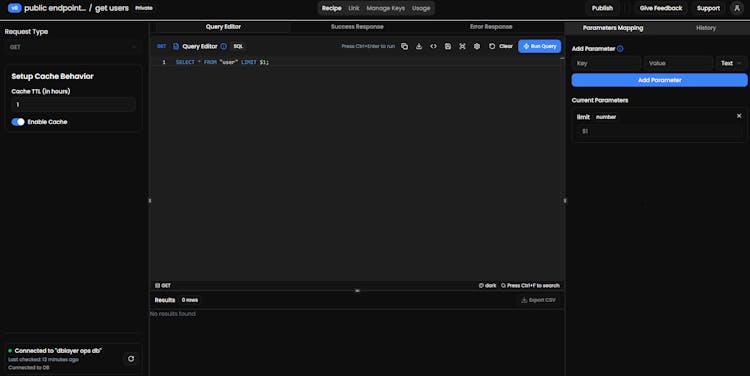This screenshot has height=376, width=750.
Task: Click the right panel vertical resize handle
Action: point(565,200)
